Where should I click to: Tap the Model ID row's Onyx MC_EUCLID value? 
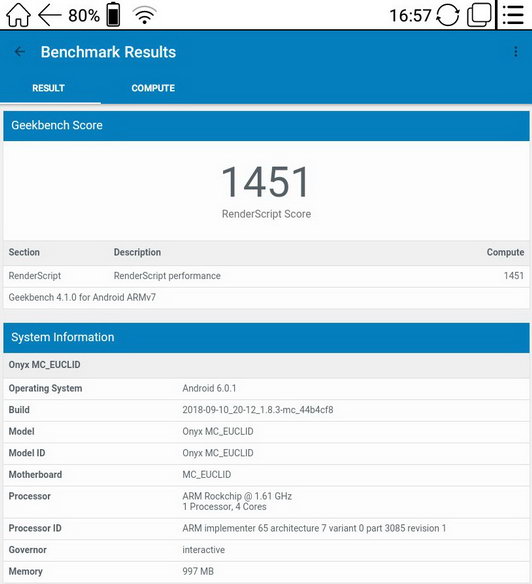[x=218, y=453]
